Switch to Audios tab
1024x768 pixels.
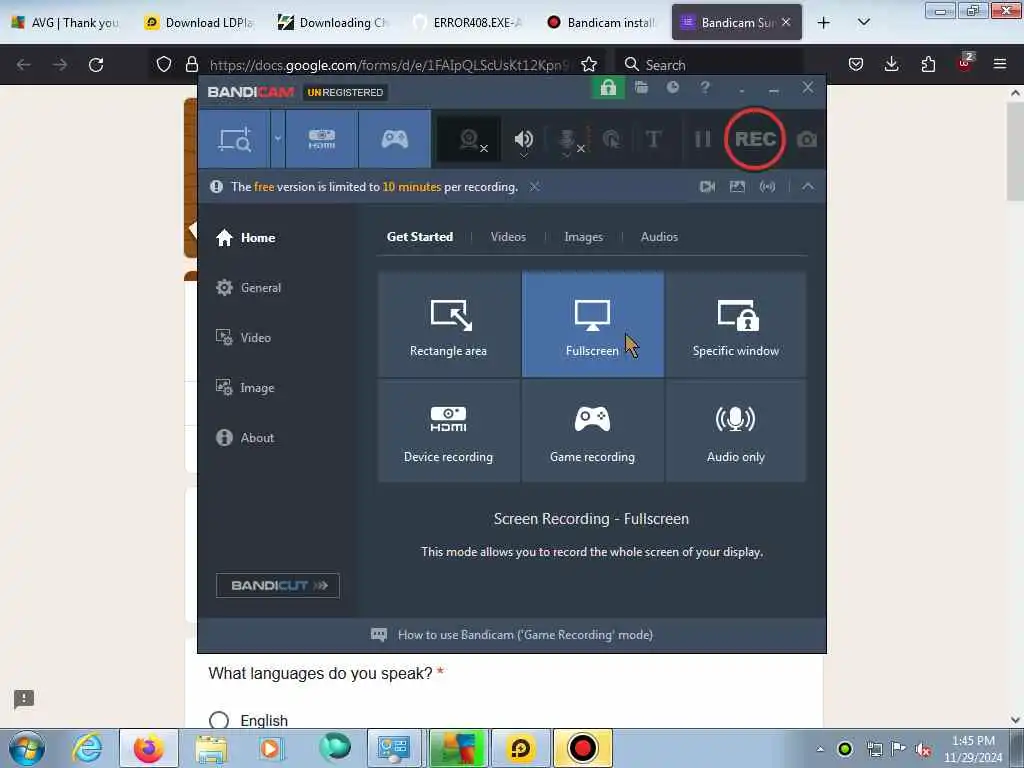point(659,237)
